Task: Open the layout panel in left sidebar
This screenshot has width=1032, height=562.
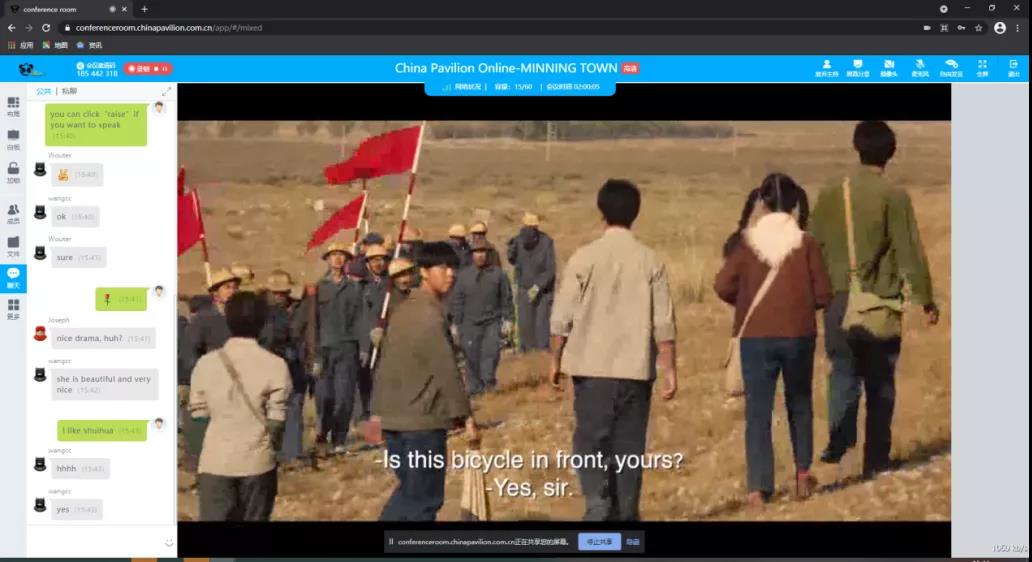Action: [x=13, y=105]
